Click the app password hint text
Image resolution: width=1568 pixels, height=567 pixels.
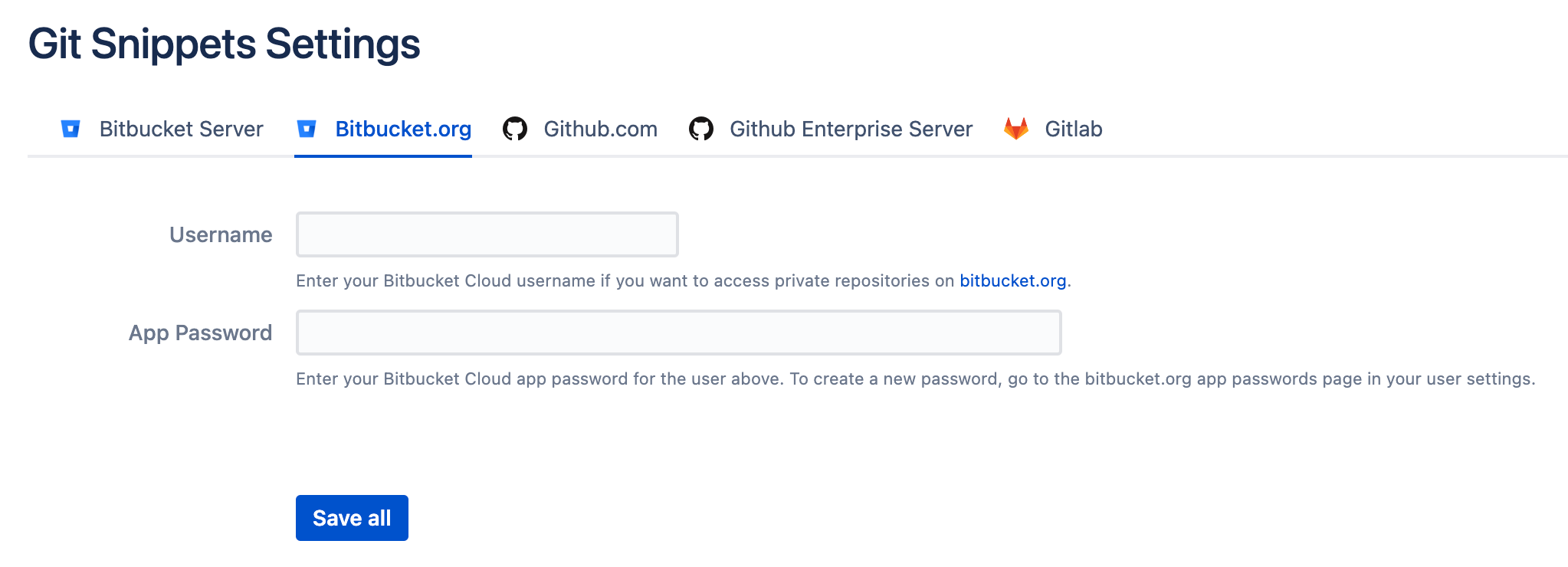click(915, 379)
